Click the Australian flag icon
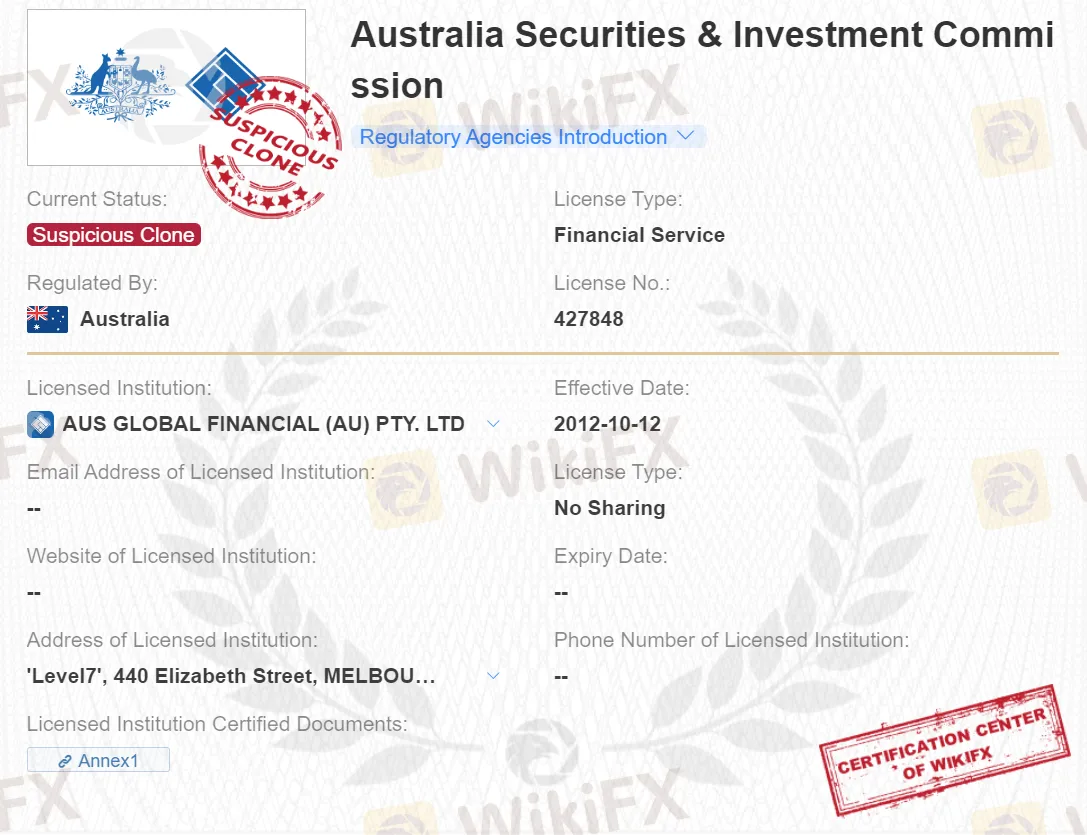The image size is (1087, 835). tap(47, 319)
